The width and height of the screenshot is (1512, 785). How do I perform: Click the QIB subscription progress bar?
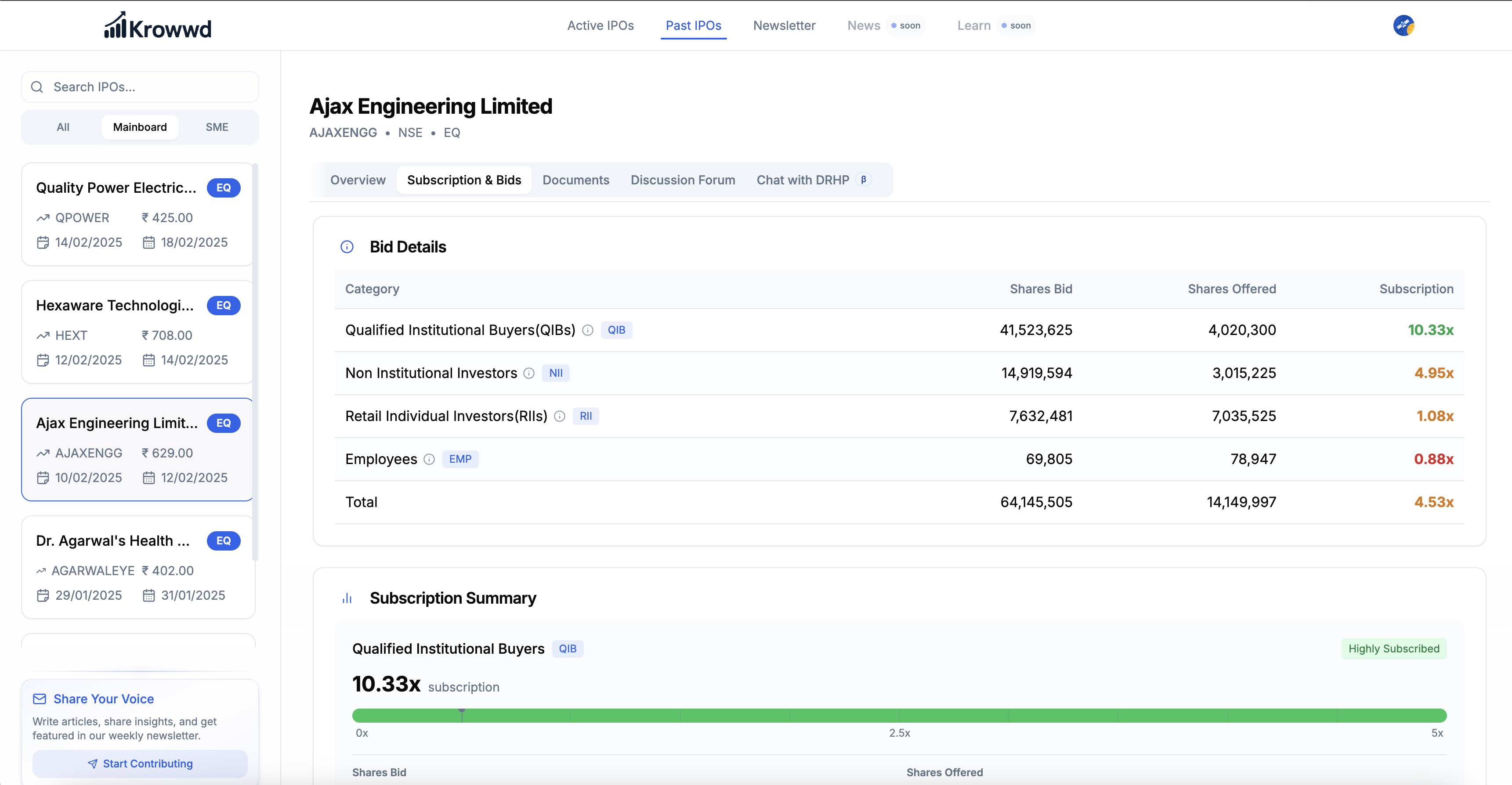click(899, 715)
